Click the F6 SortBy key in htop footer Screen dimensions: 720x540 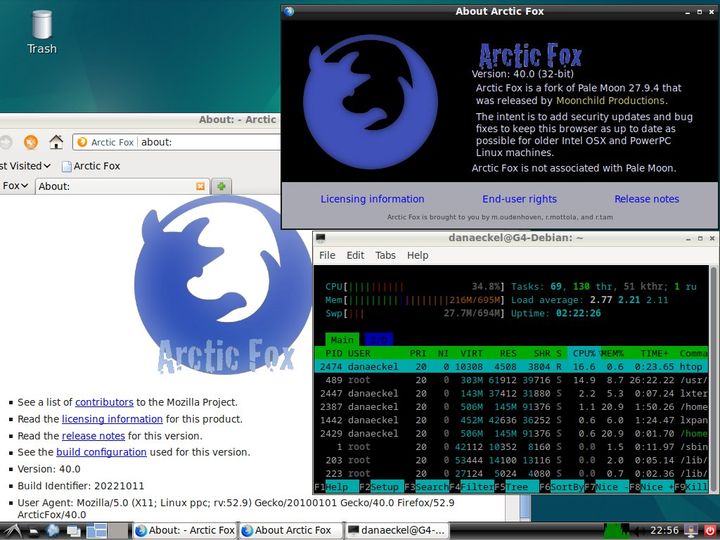pos(561,487)
